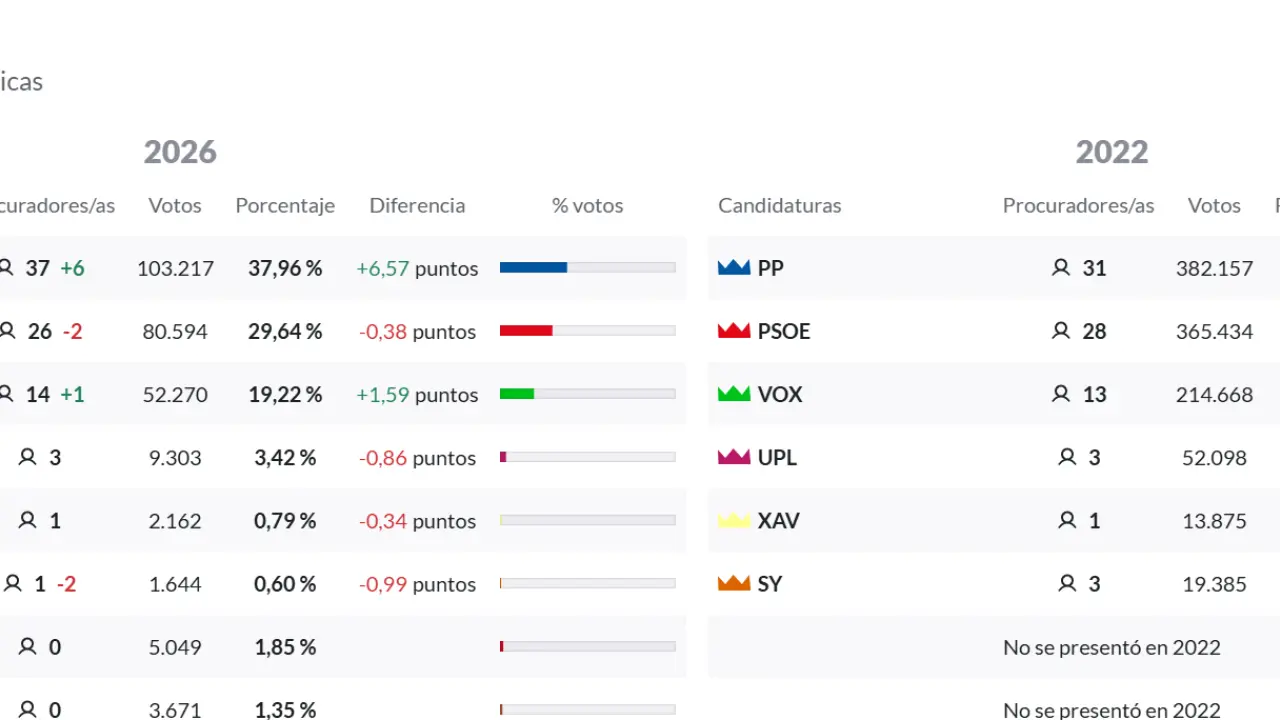
Task: Select the PSOE party name
Action: click(x=784, y=331)
